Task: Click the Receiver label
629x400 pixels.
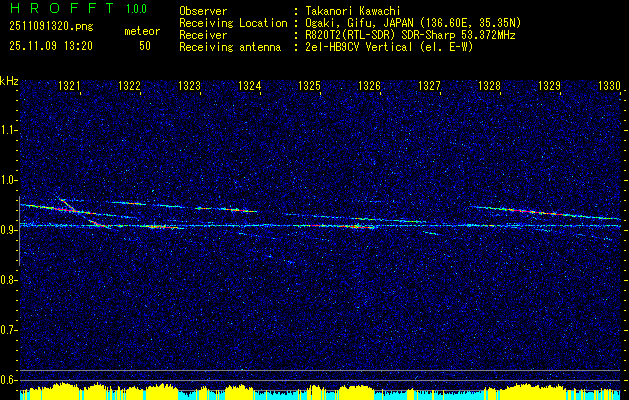Action: click(x=203, y=35)
